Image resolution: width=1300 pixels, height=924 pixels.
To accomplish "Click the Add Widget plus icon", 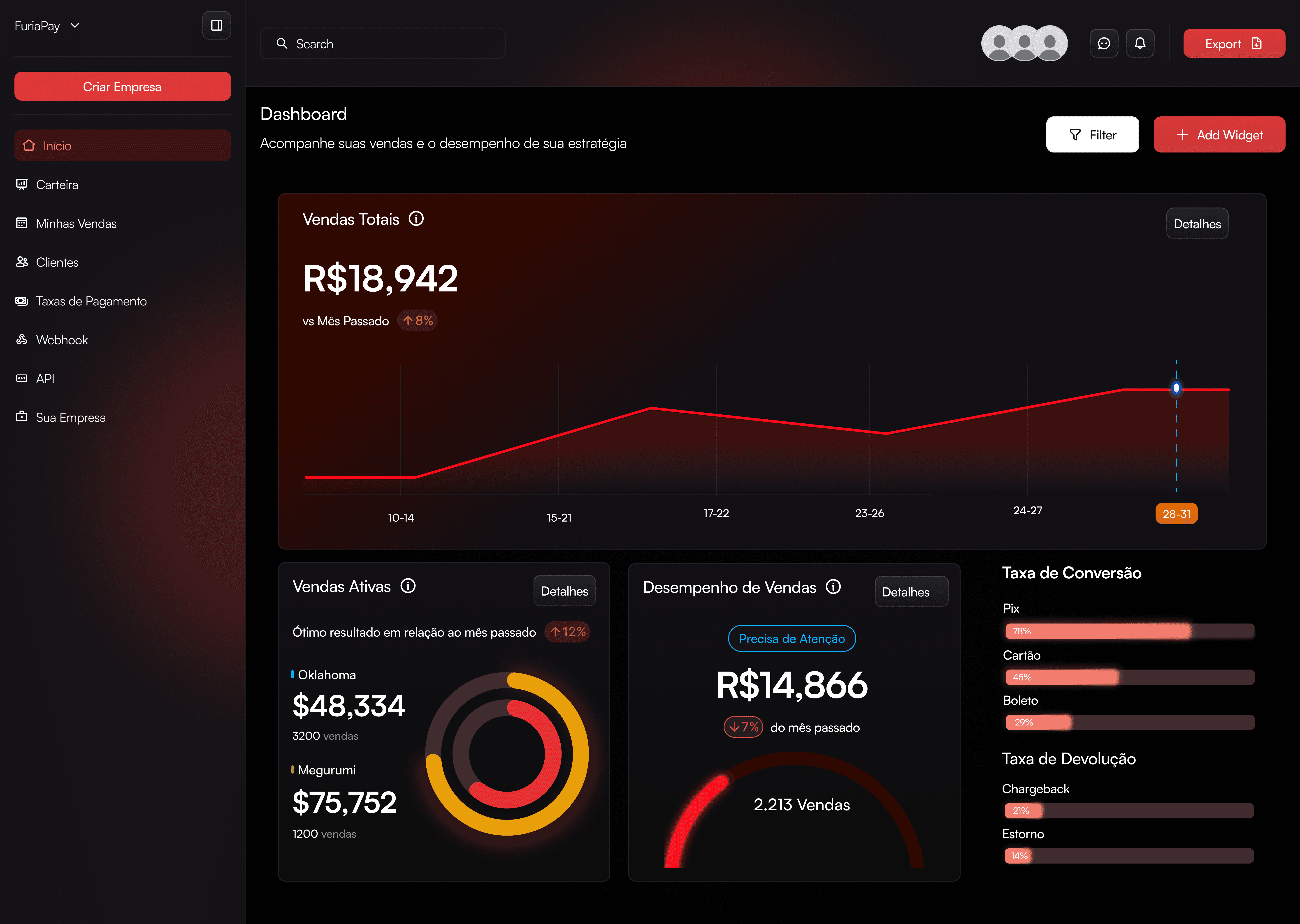I will [x=1182, y=135].
